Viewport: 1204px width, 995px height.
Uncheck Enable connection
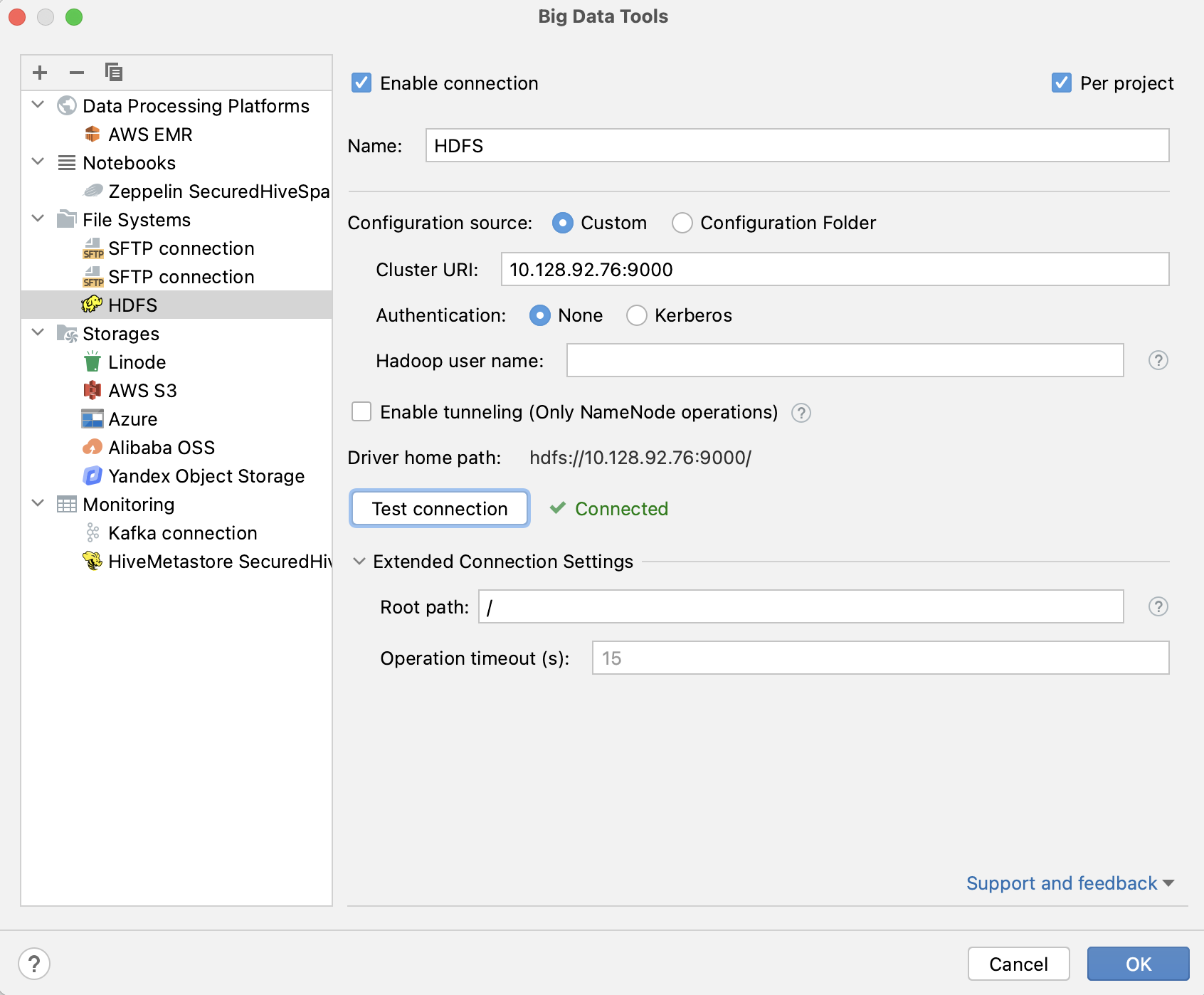[361, 83]
